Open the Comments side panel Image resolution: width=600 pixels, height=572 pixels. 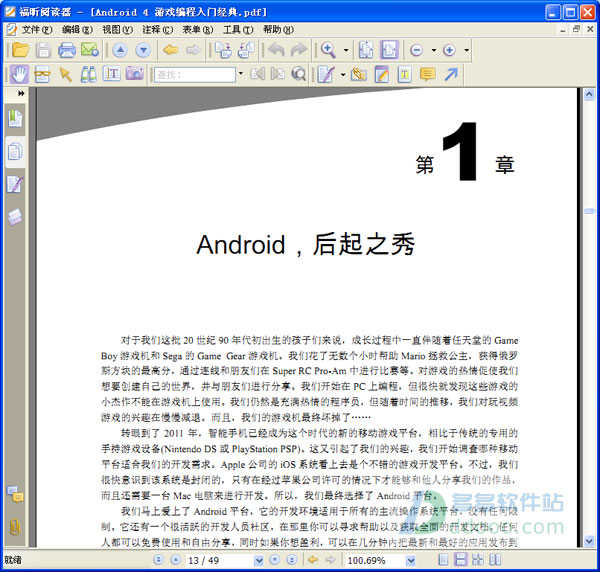pos(15,494)
